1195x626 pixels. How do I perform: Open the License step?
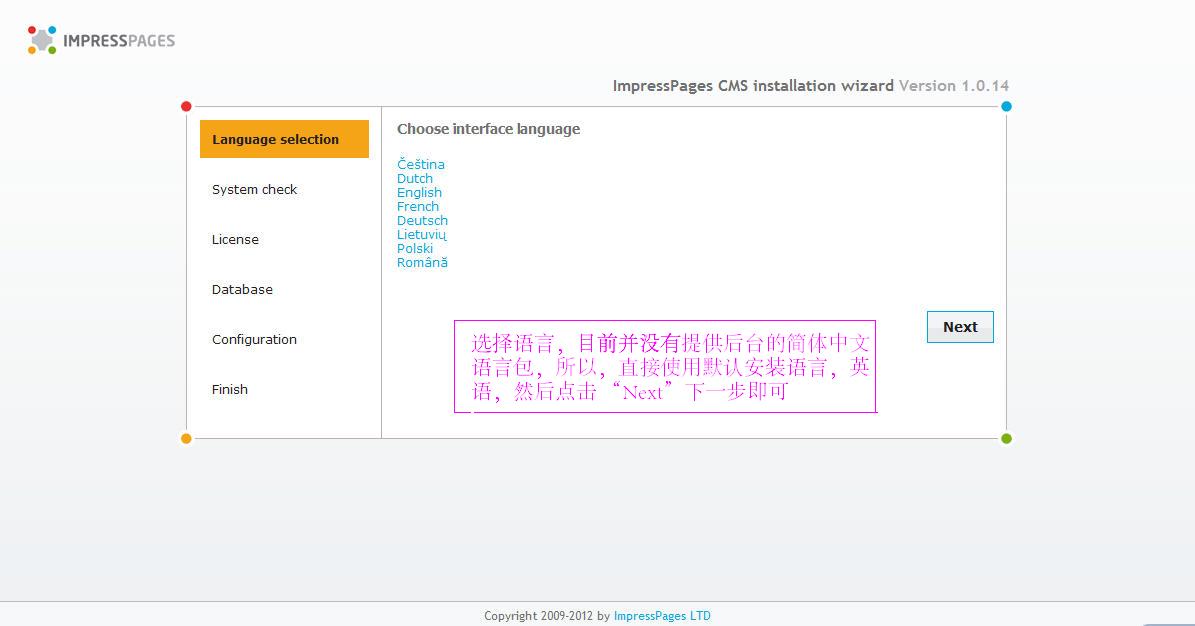[x=235, y=239]
